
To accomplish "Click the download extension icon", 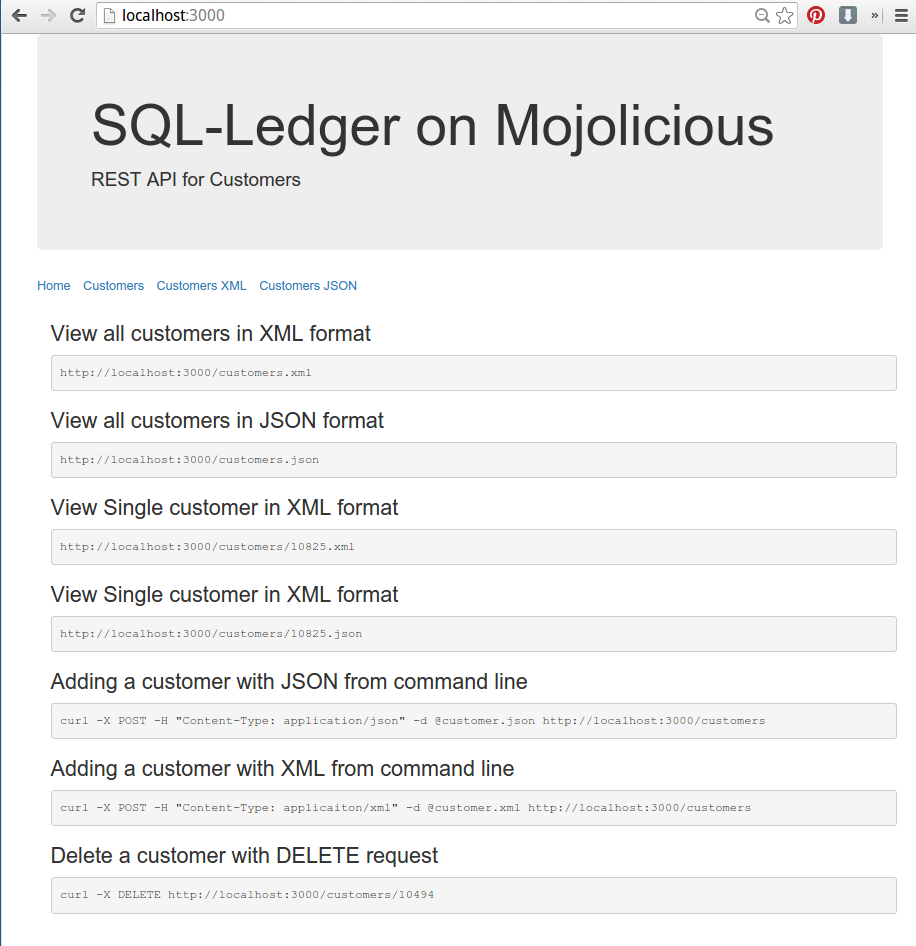I will point(848,15).
